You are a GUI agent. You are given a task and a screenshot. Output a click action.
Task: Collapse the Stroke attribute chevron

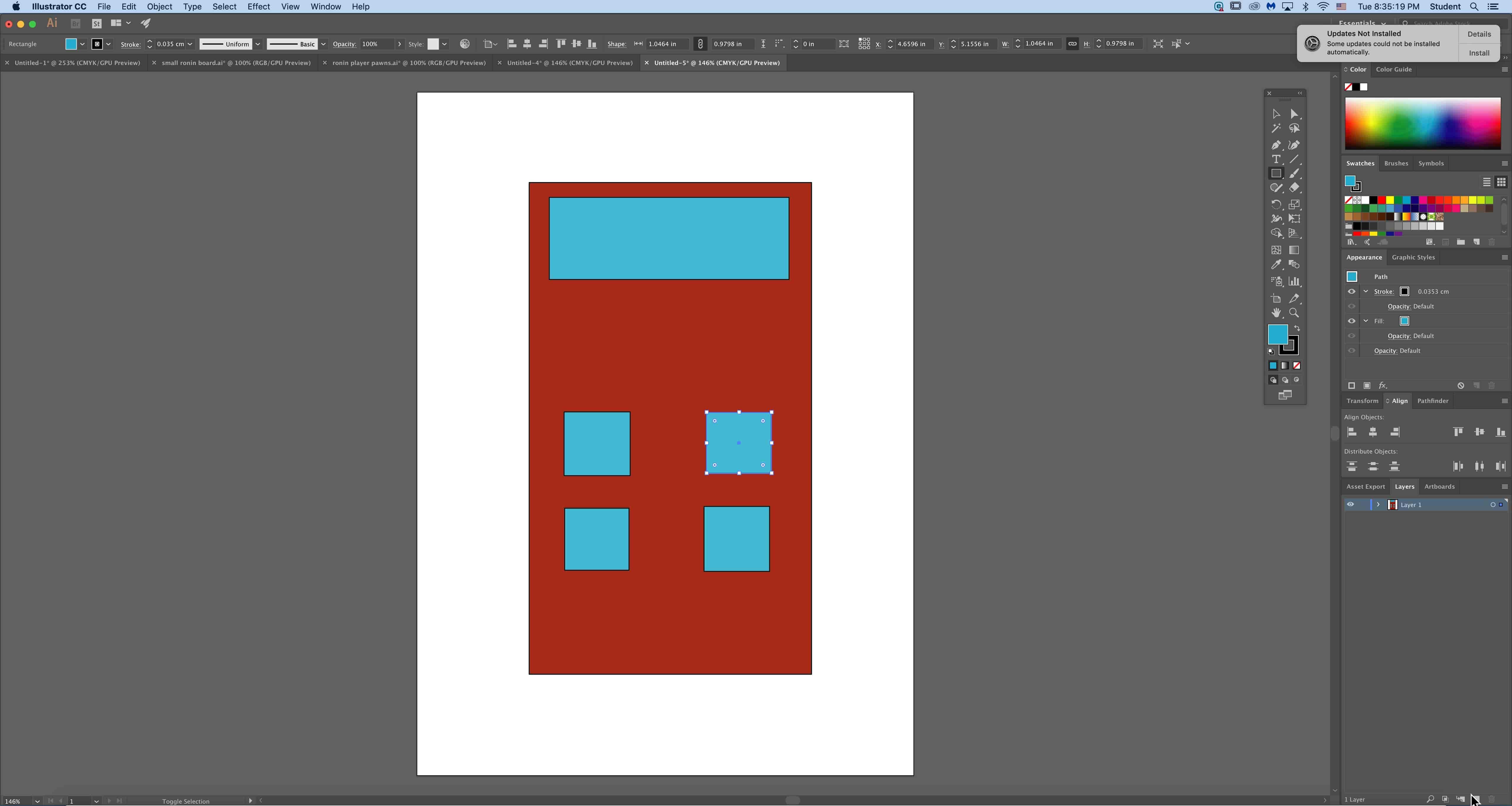[1366, 292]
